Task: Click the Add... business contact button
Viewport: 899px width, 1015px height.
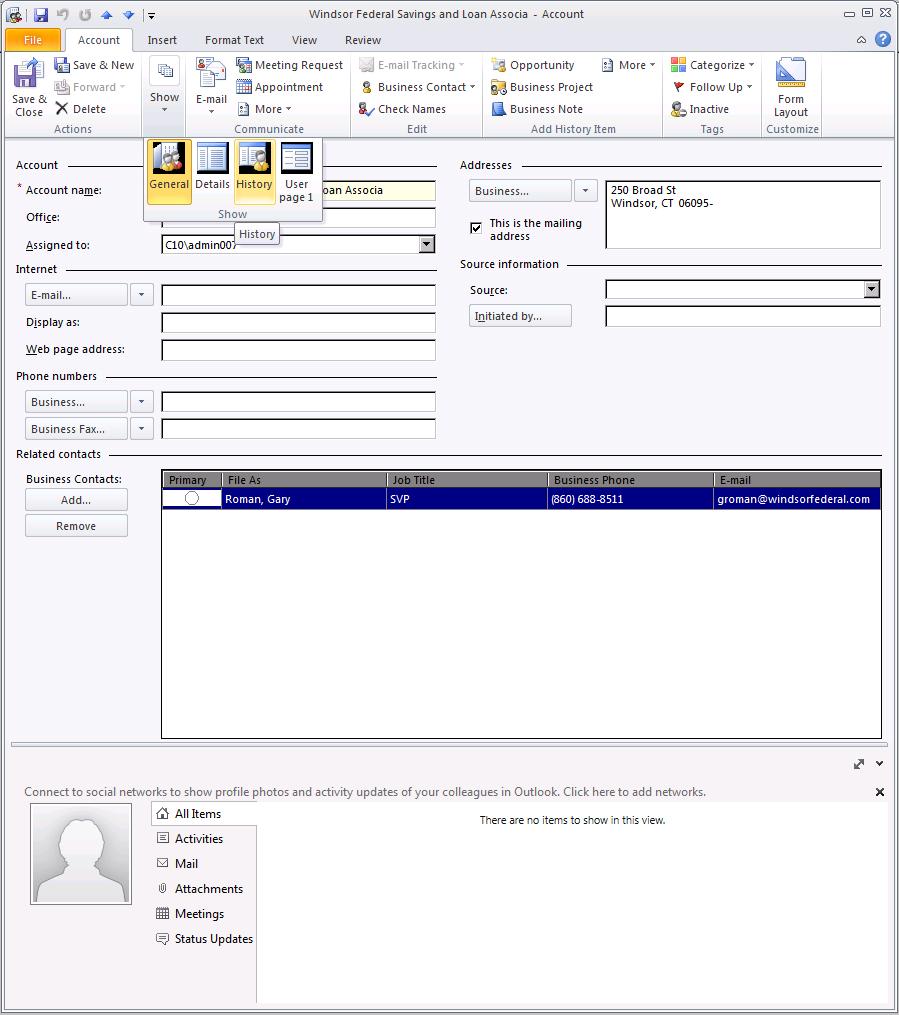Action: coord(76,500)
